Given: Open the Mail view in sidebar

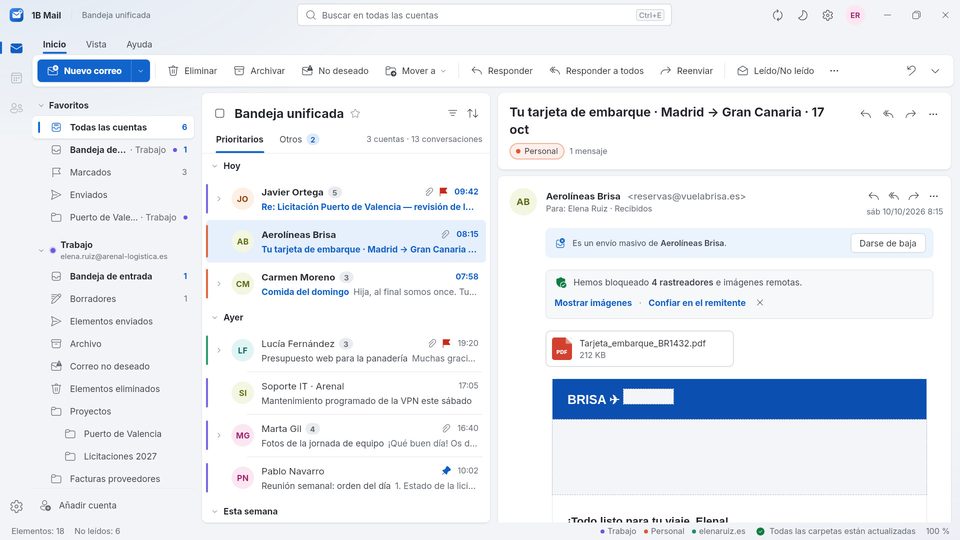Looking at the screenshot, I should 17,48.
